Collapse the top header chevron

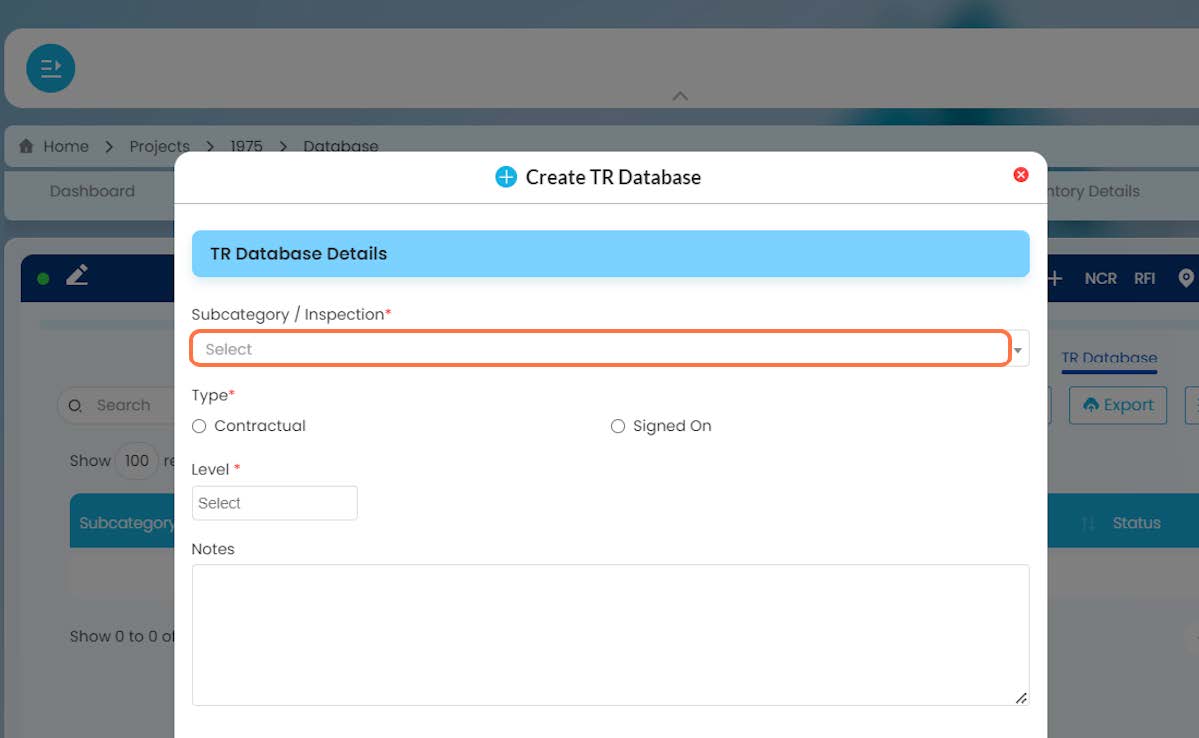(680, 96)
